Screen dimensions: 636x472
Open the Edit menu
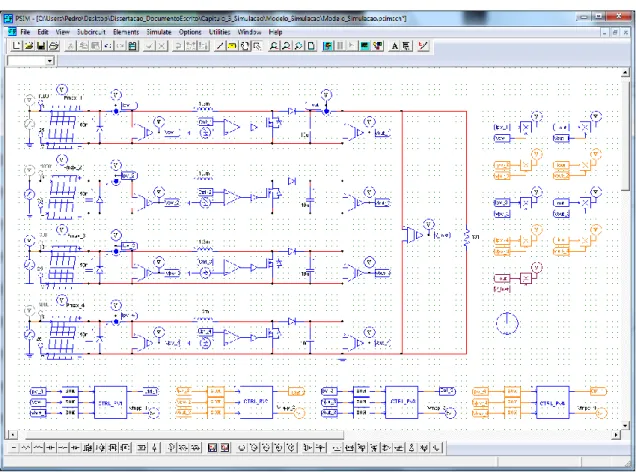click(43, 32)
